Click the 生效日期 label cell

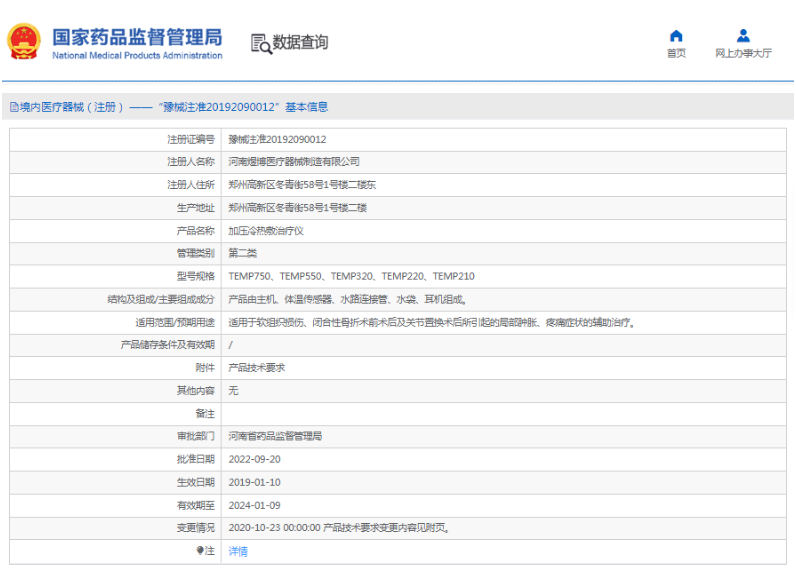point(115,483)
